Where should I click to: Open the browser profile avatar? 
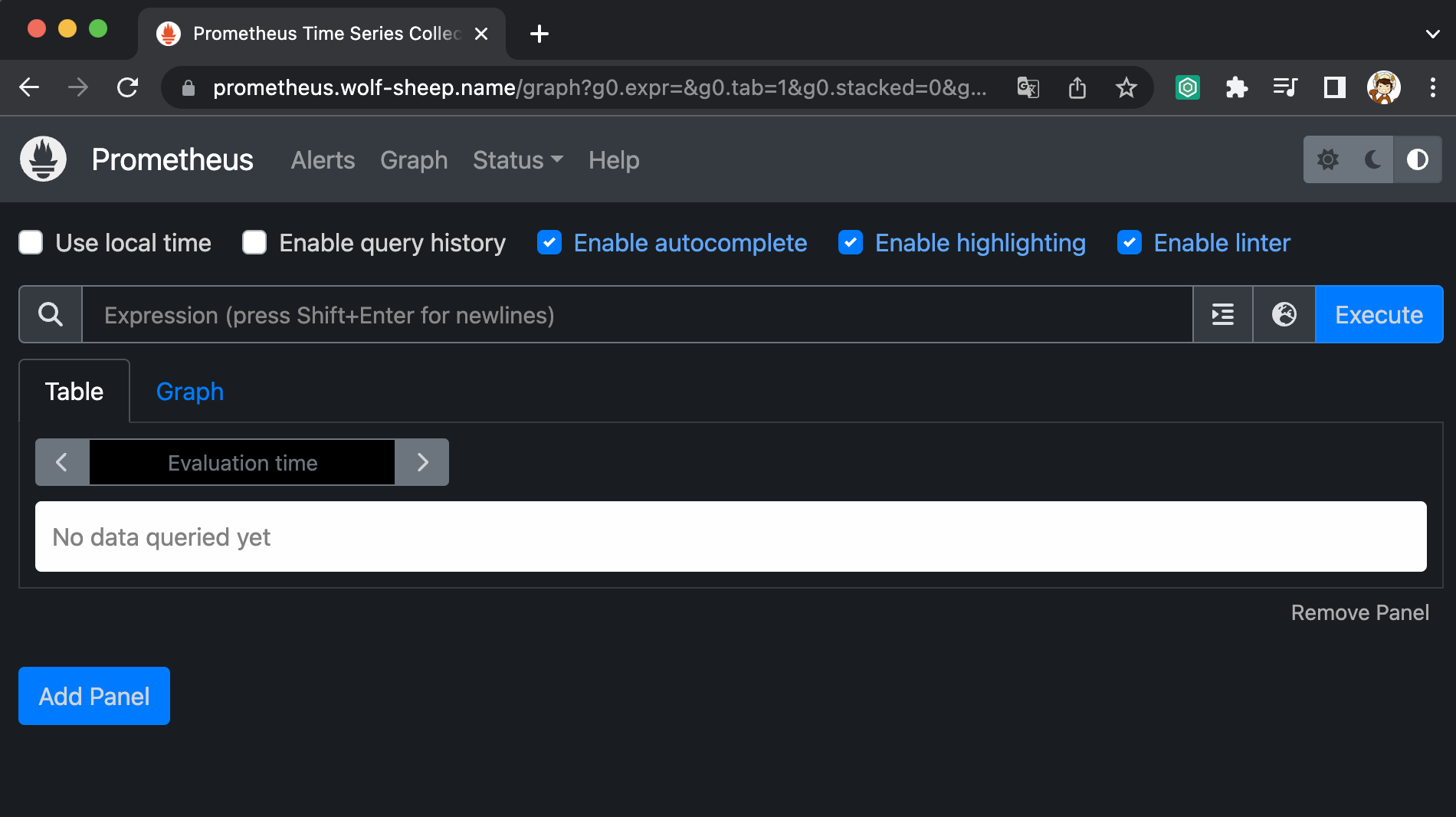pyautogui.click(x=1384, y=87)
